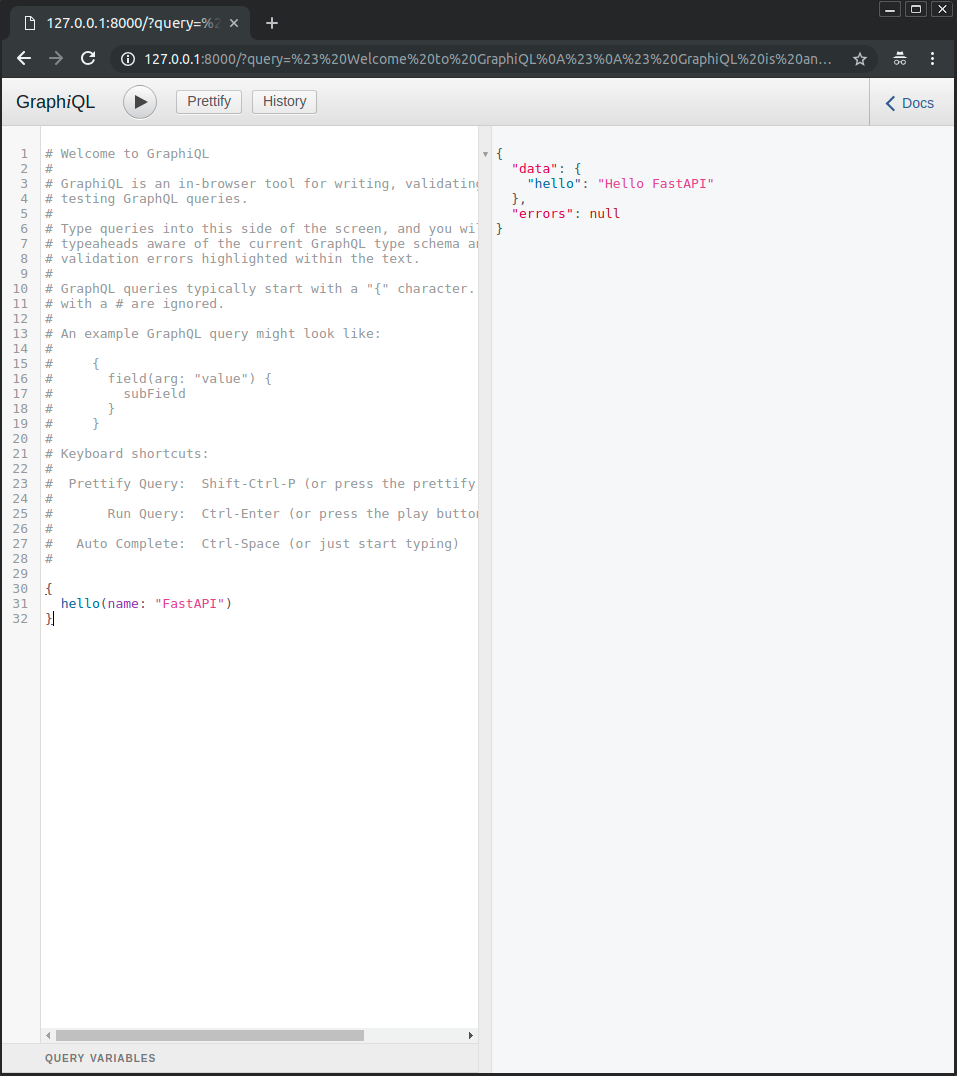Click the browser forward arrow
This screenshot has width=957, height=1076.
[56, 59]
